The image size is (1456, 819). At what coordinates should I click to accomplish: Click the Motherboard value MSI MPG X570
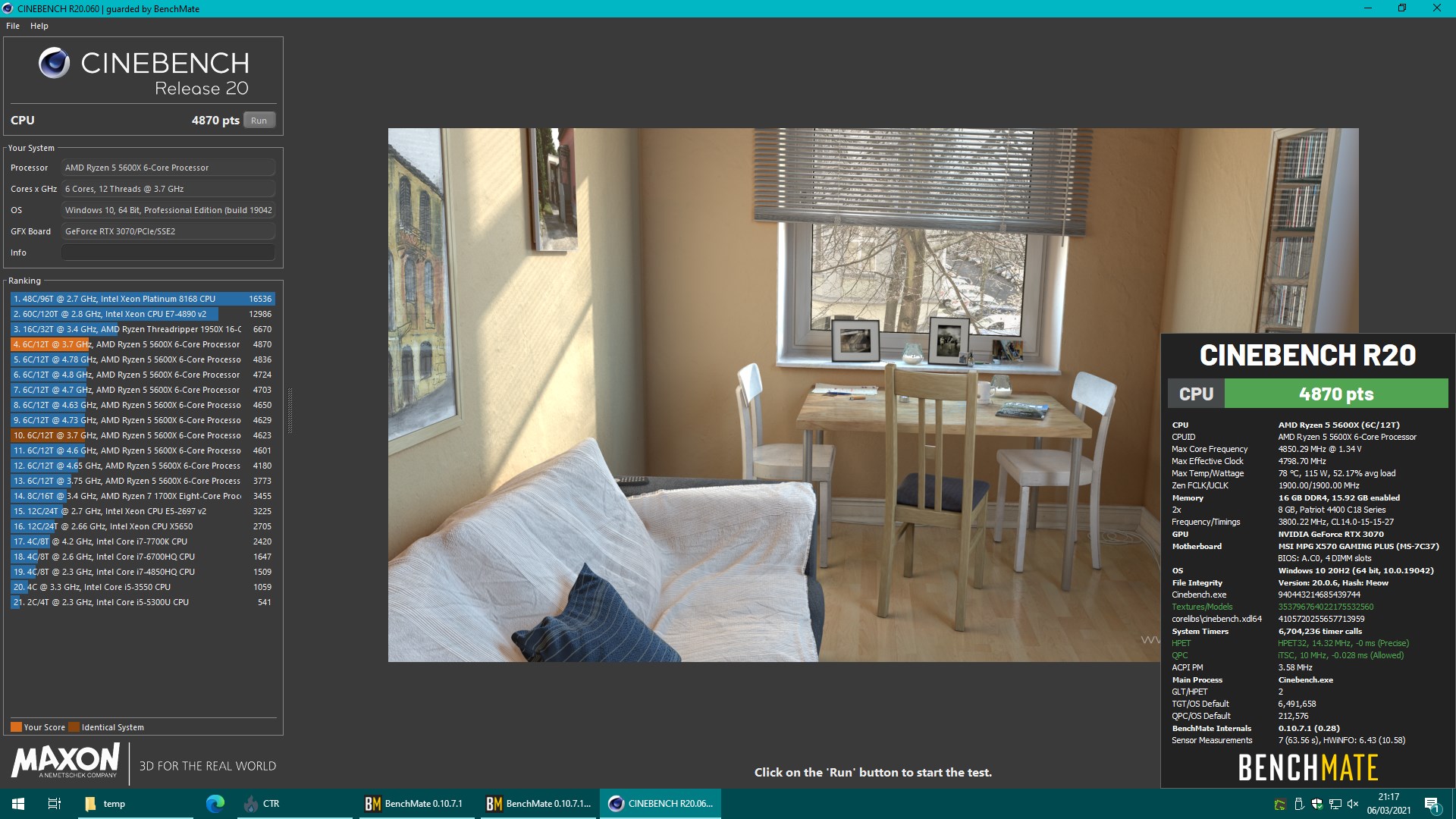1358,546
